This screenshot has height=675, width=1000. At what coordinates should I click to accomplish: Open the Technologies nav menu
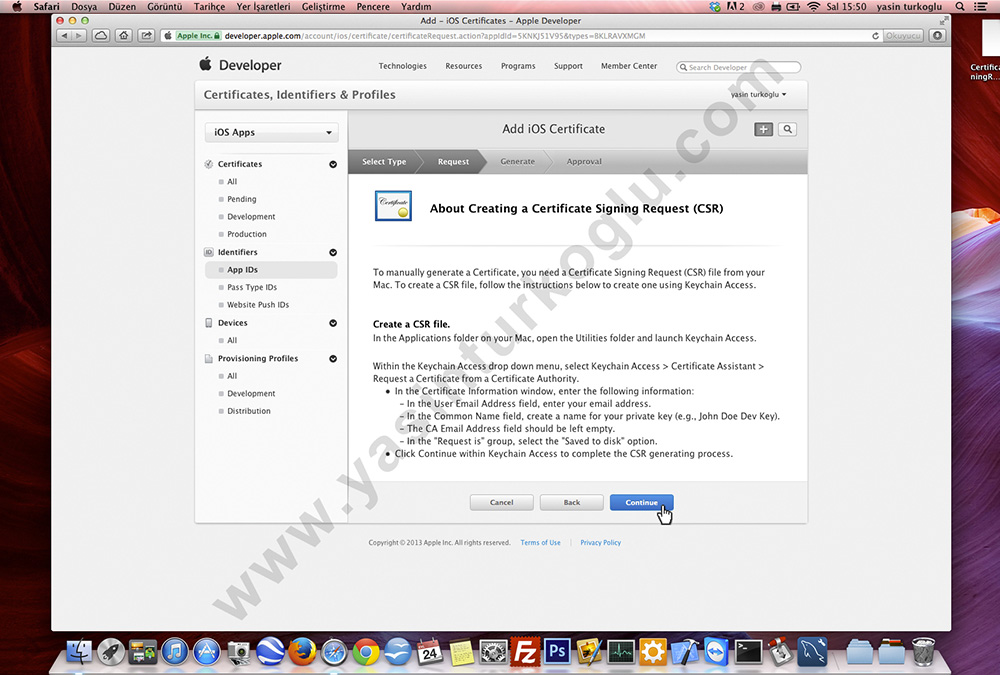[x=402, y=66]
